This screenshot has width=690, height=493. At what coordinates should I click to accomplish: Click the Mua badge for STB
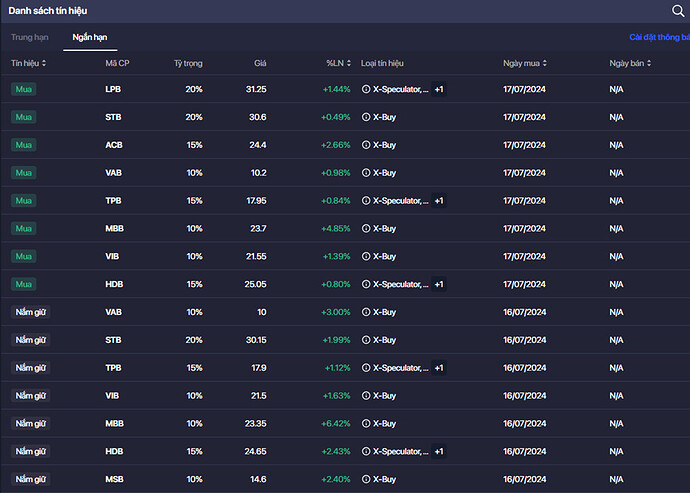(x=24, y=117)
